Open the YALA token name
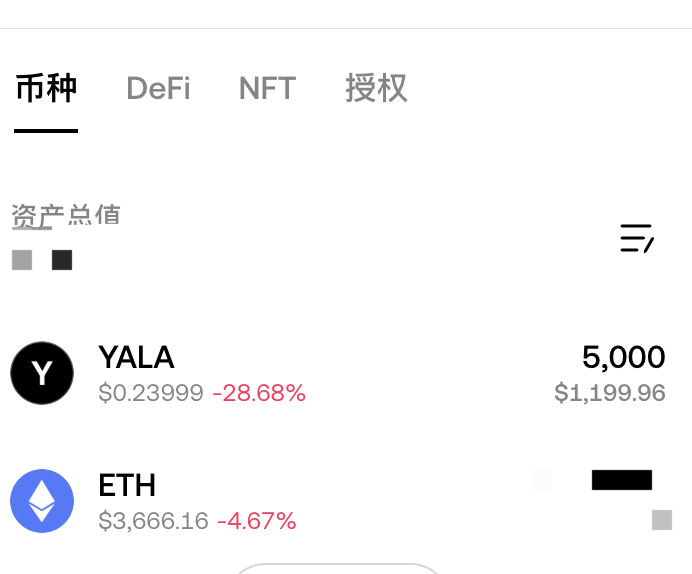 pyautogui.click(x=136, y=357)
